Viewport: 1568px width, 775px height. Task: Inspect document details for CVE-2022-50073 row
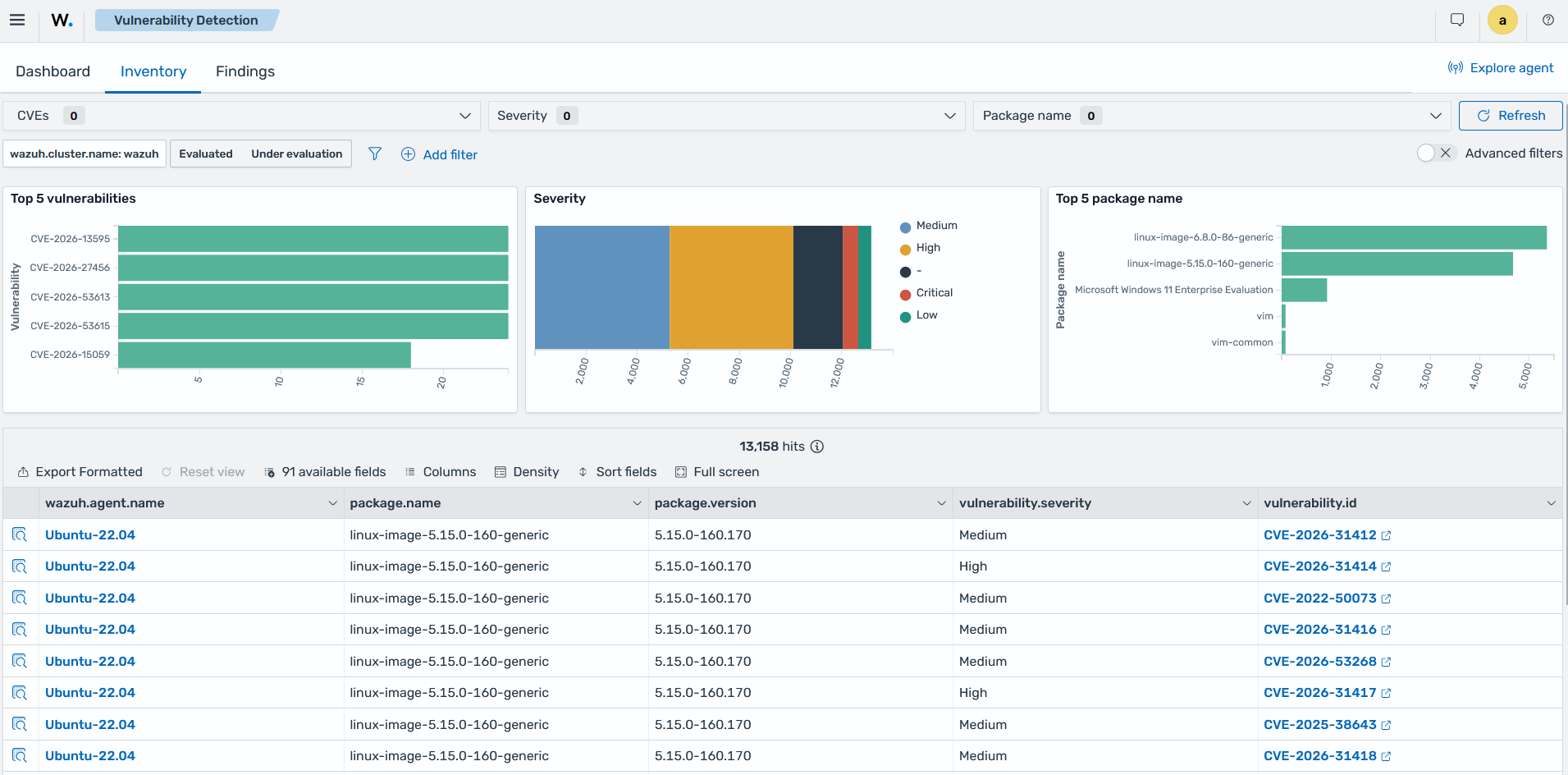pos(20,598)
